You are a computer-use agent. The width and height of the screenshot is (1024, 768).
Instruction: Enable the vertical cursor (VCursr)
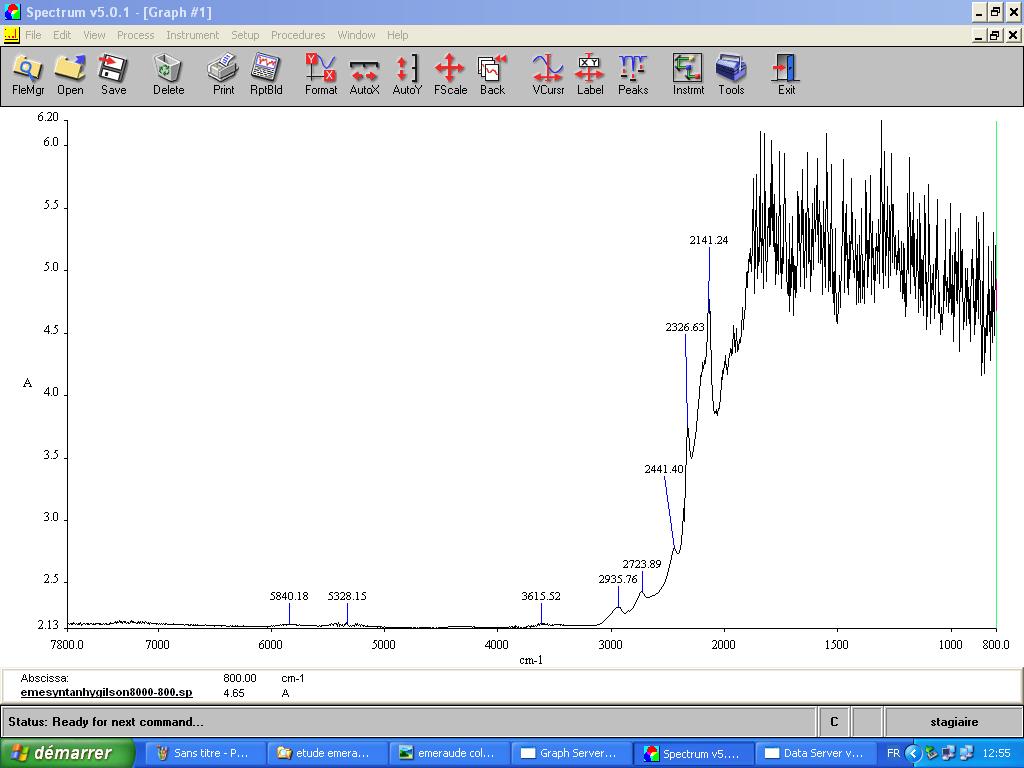[548, 75]
